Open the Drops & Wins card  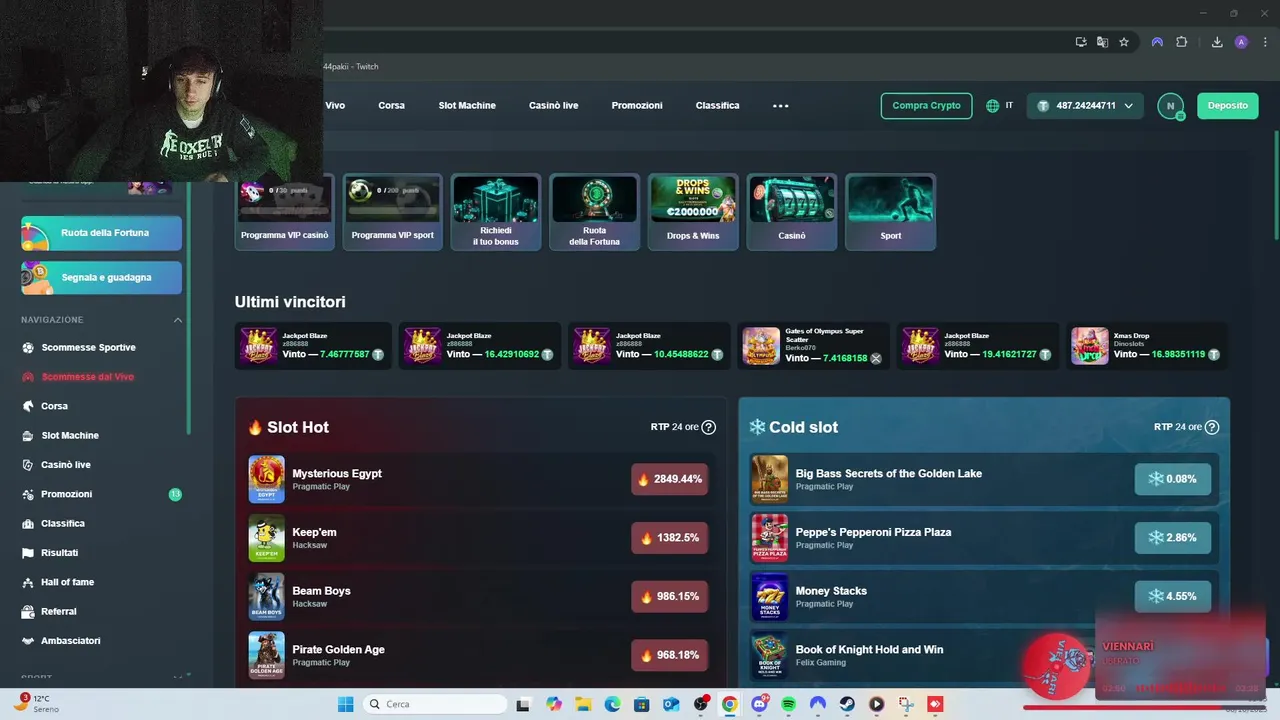693,212
